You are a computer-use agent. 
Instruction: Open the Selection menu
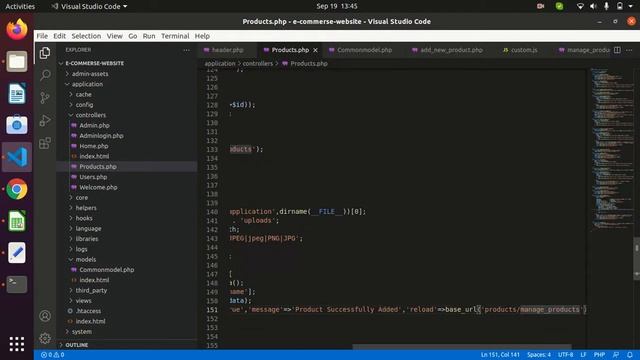pyautogui.click(x=86, y=36)
